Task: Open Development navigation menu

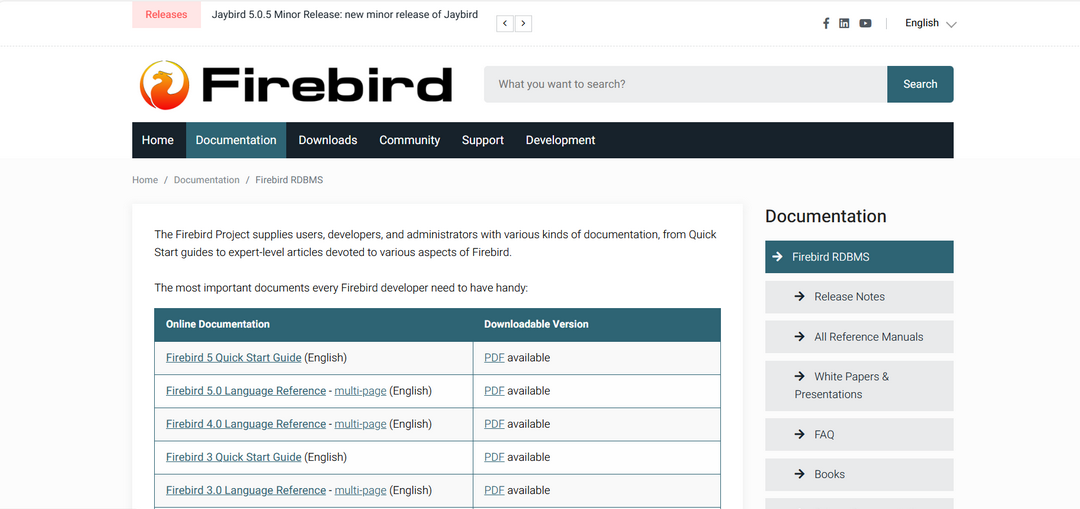Action: click(560, 140)
